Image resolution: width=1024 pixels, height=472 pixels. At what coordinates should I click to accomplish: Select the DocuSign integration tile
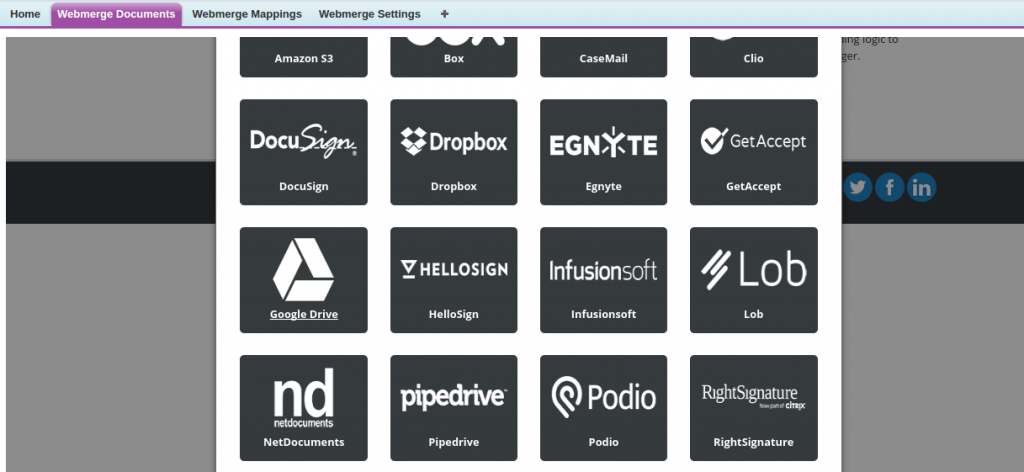303,152
